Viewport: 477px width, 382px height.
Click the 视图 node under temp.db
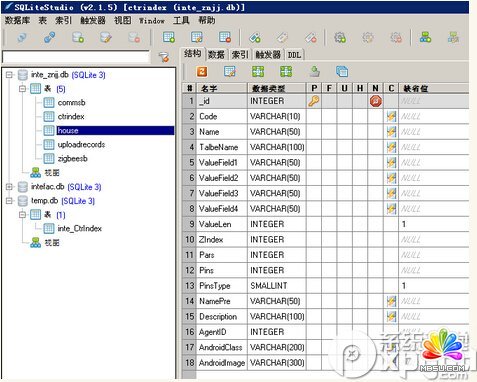click(x=52, y=243)
